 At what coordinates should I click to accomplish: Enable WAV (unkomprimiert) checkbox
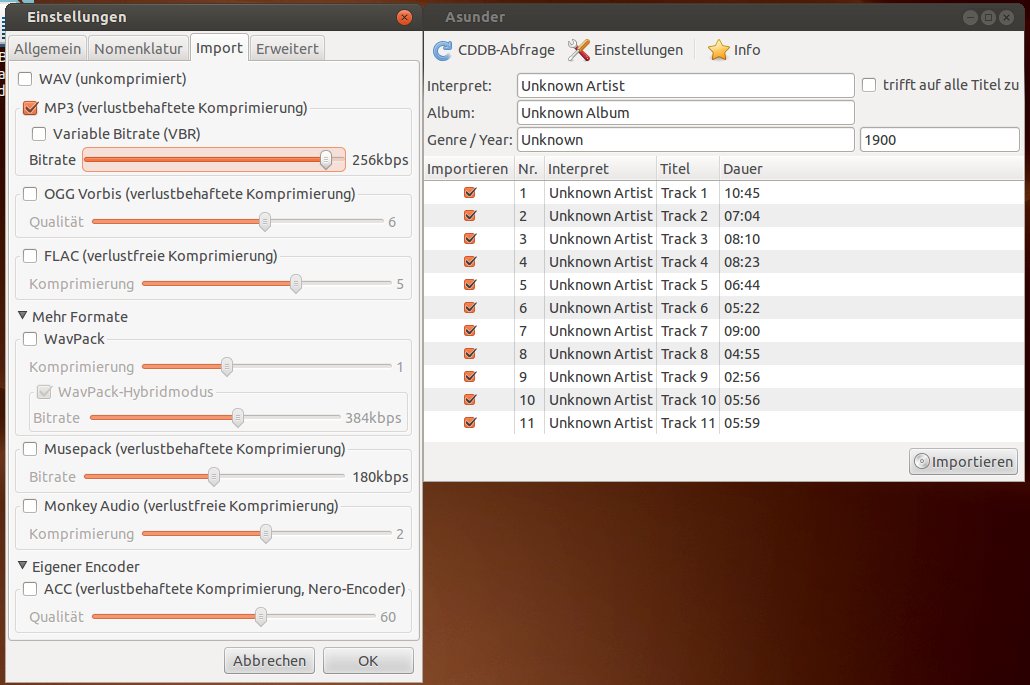(x=25, y=79)
